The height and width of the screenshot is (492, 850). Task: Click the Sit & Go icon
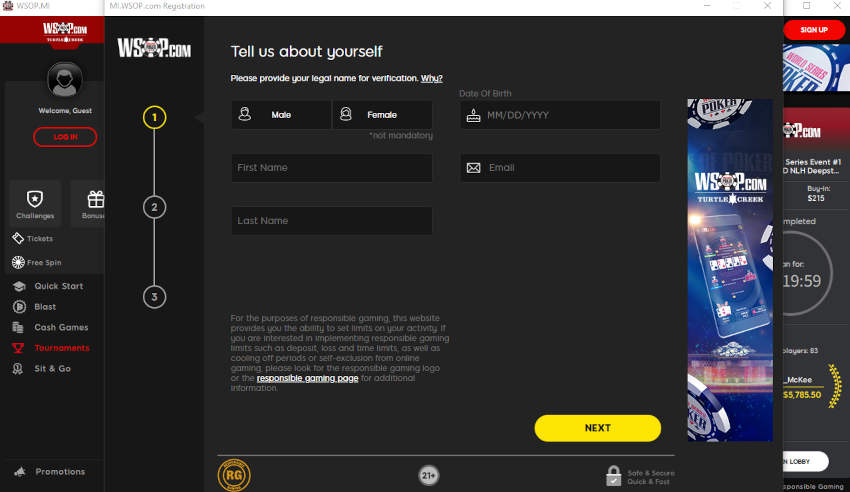click(x=18, y=369)
